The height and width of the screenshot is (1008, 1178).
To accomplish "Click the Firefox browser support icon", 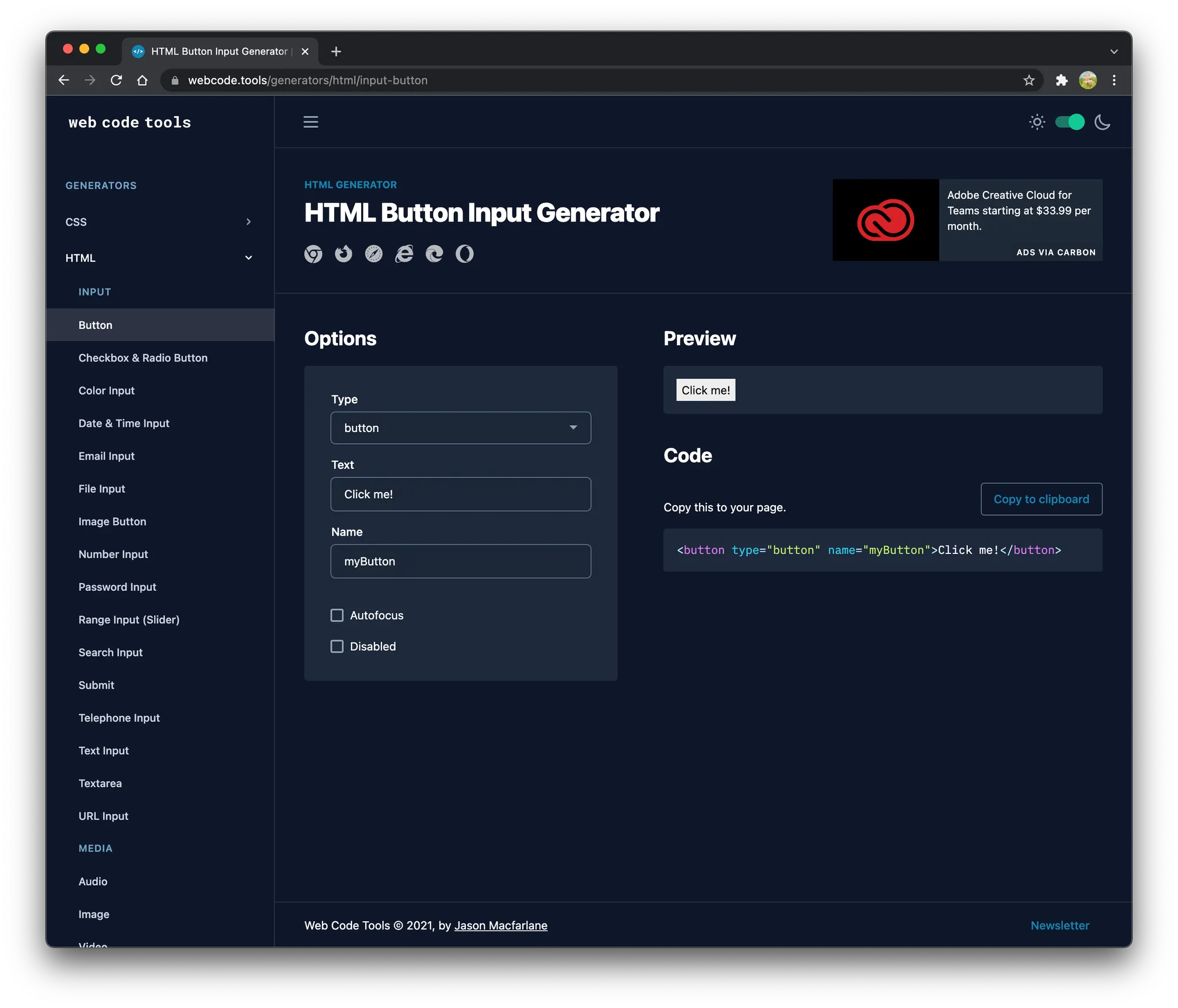I will coord(343,254).
